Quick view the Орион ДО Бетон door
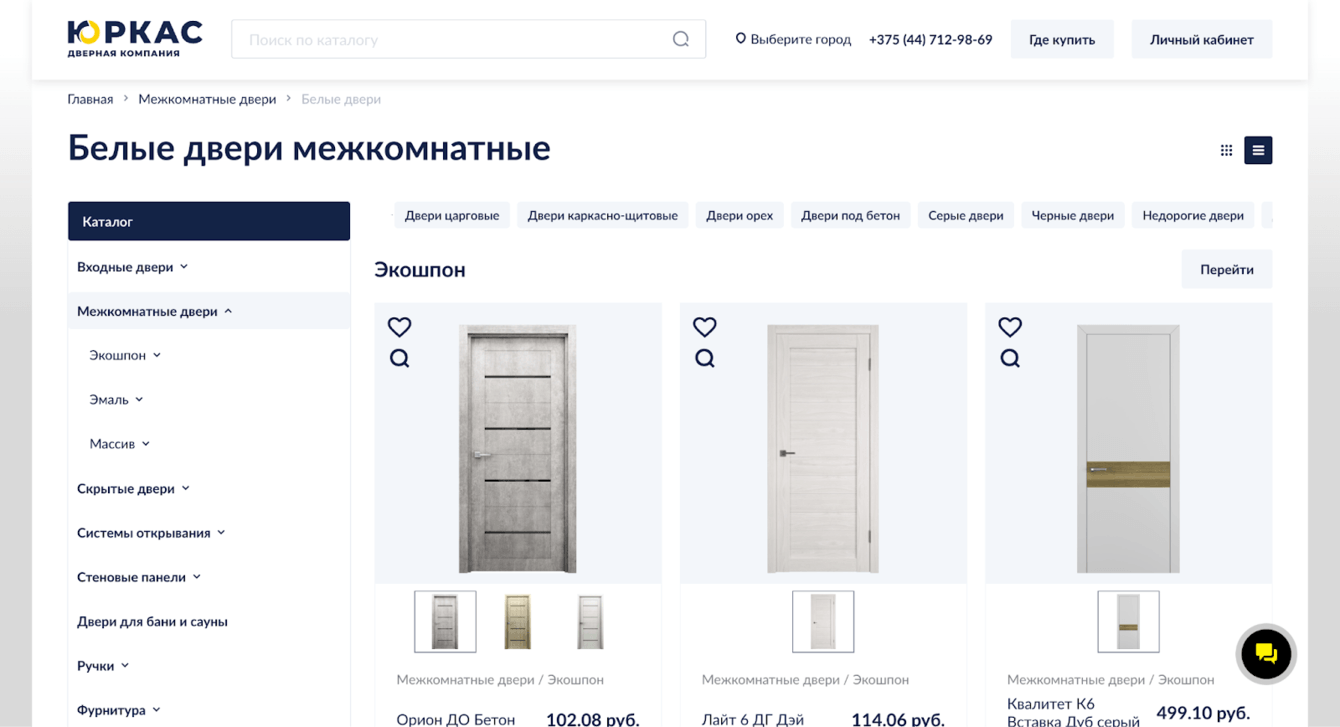Screen dimensions: 1340x727 click(x=399, y=358)
